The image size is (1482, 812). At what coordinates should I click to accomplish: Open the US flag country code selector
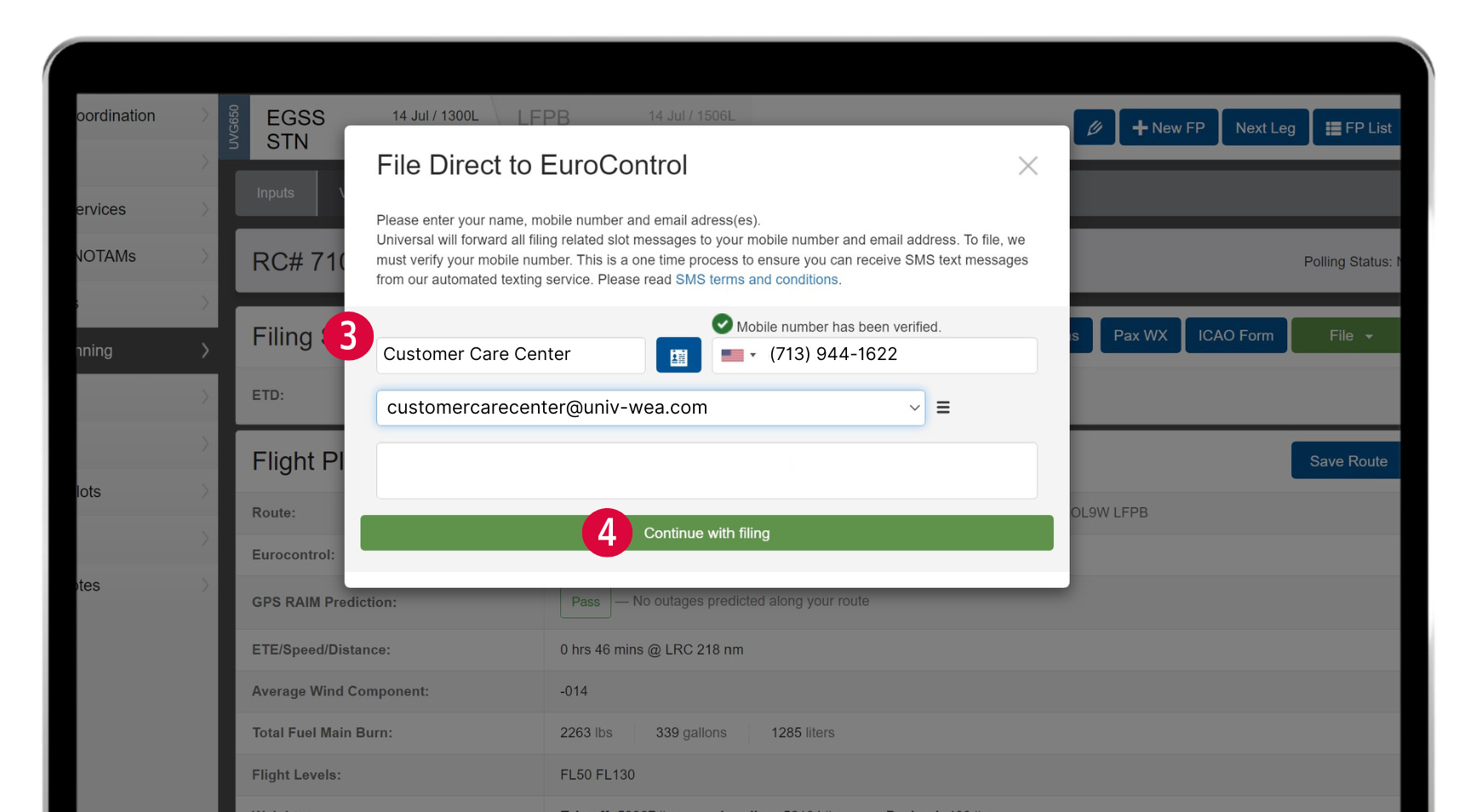[x=738, y=356]
